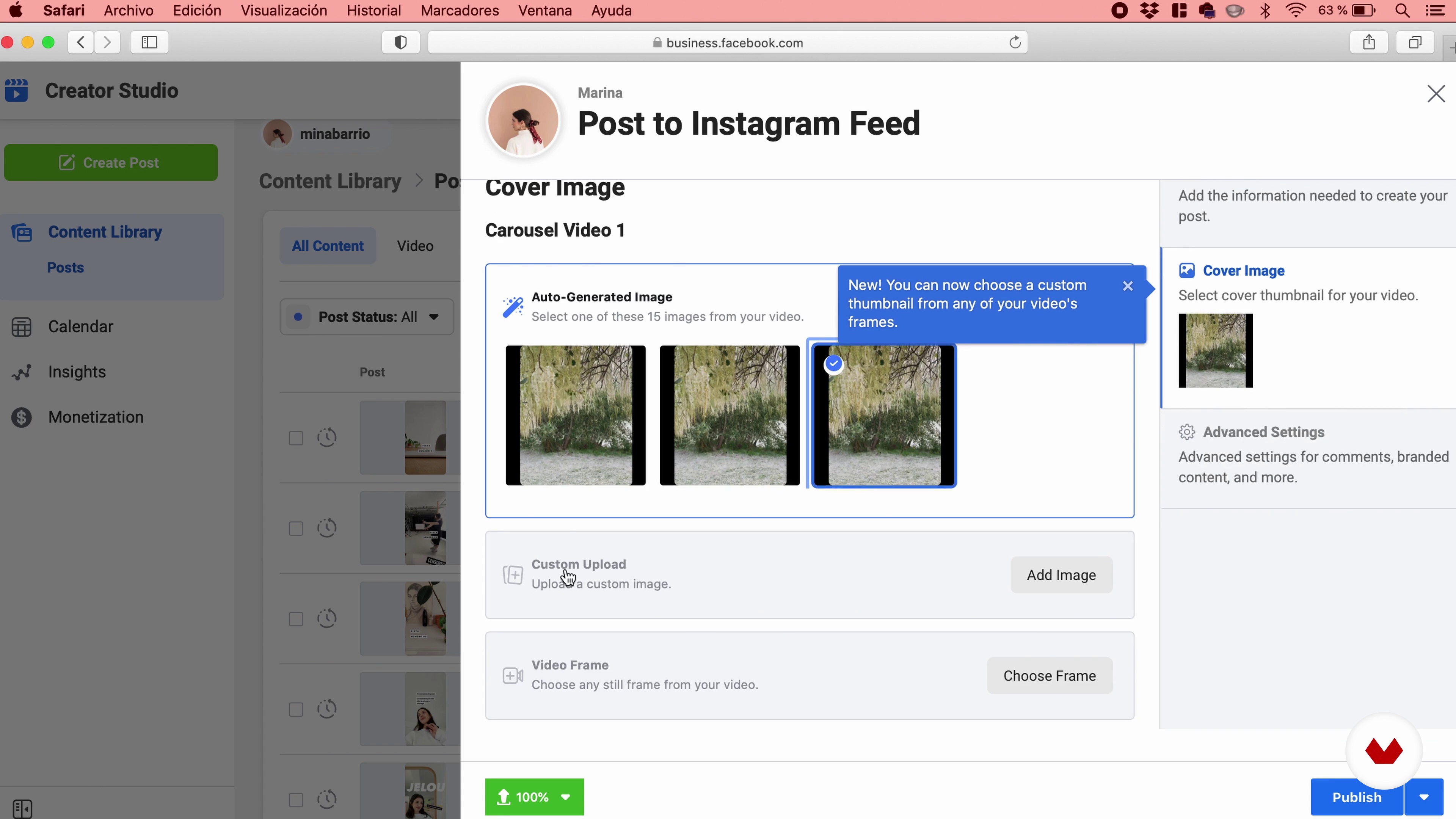Screen dimensions: 1456x819
Task: Toggle Safari sidebar icon
Action: click(x=149, y=42)
